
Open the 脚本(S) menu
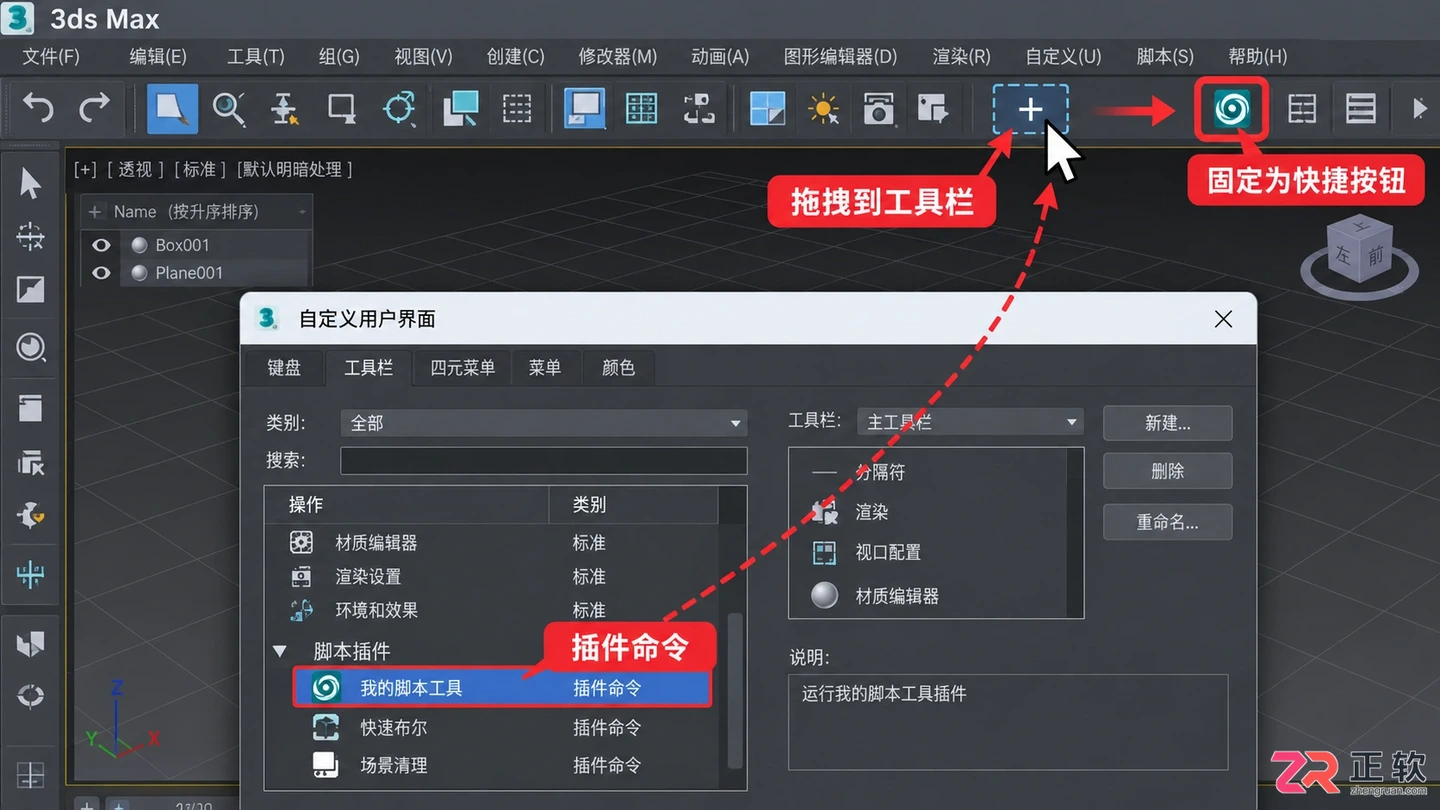pyautogui.click(x=1165, y=57)
